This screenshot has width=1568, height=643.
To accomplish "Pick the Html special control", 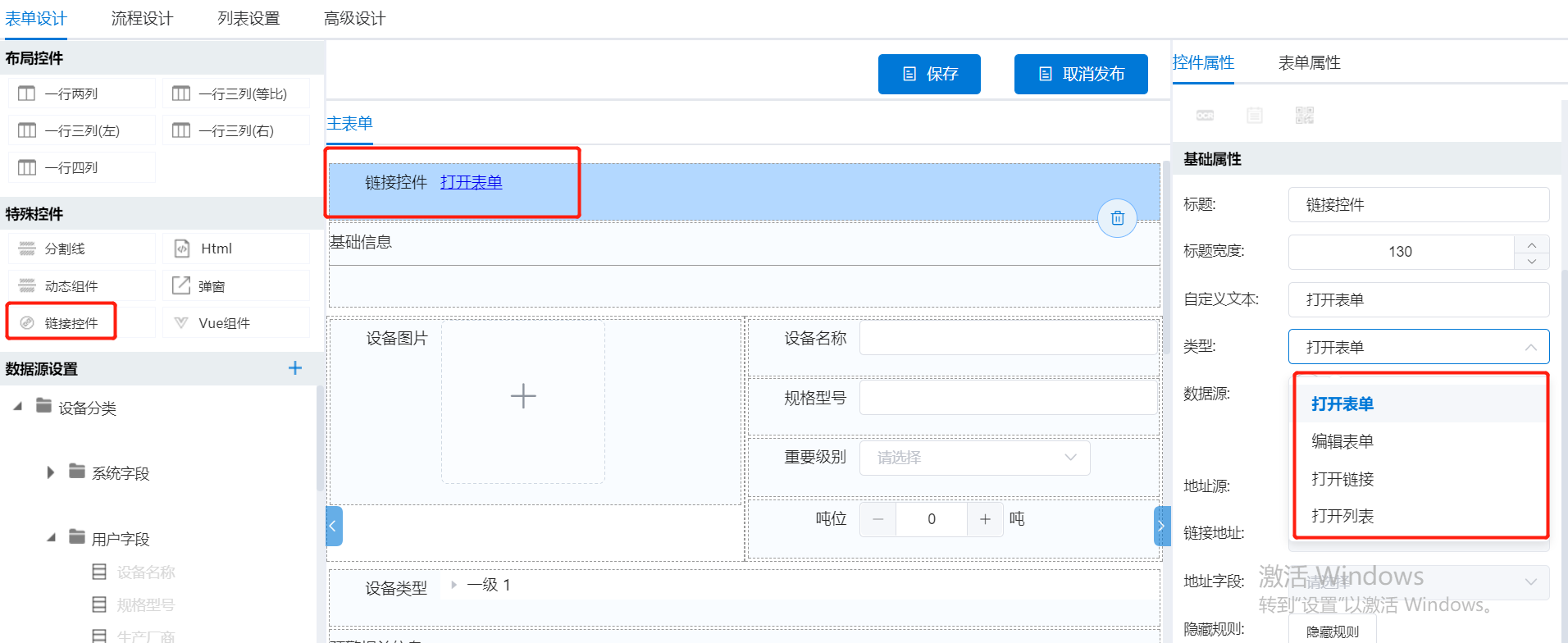I will [236, 249].
